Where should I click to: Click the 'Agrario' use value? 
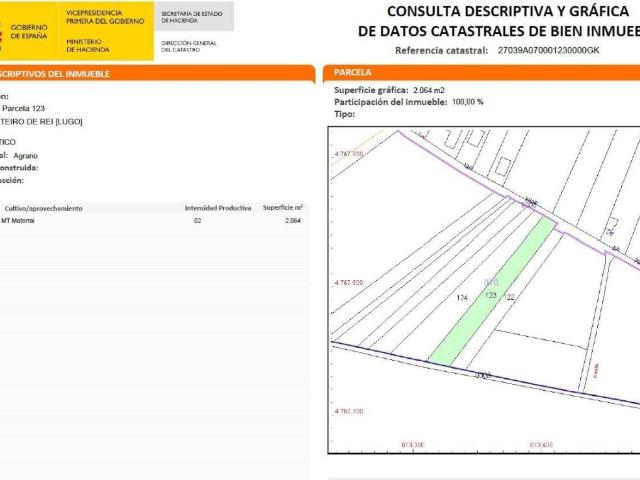click(25, 156)
